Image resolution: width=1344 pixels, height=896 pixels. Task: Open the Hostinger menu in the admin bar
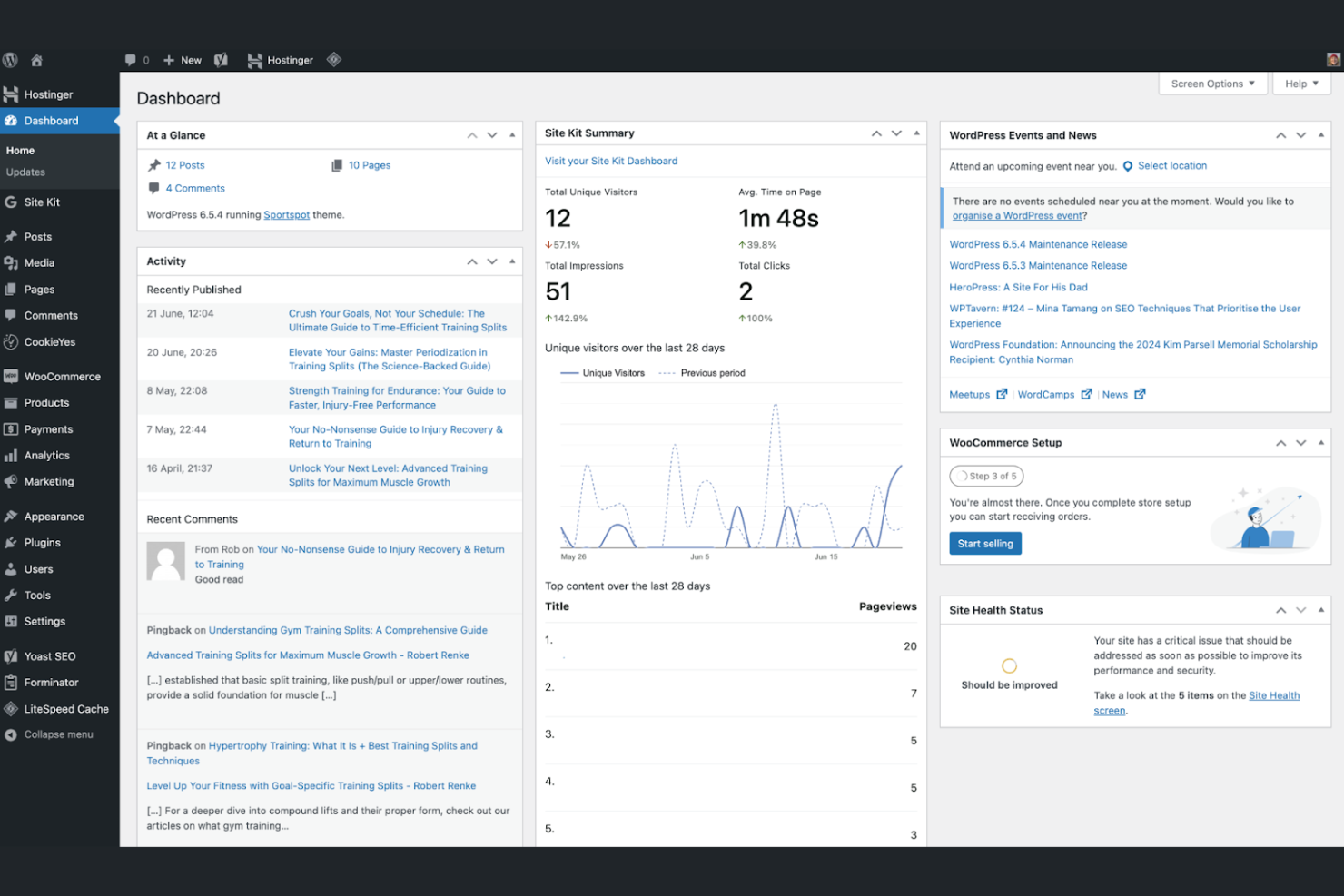(x=281, y=60)
